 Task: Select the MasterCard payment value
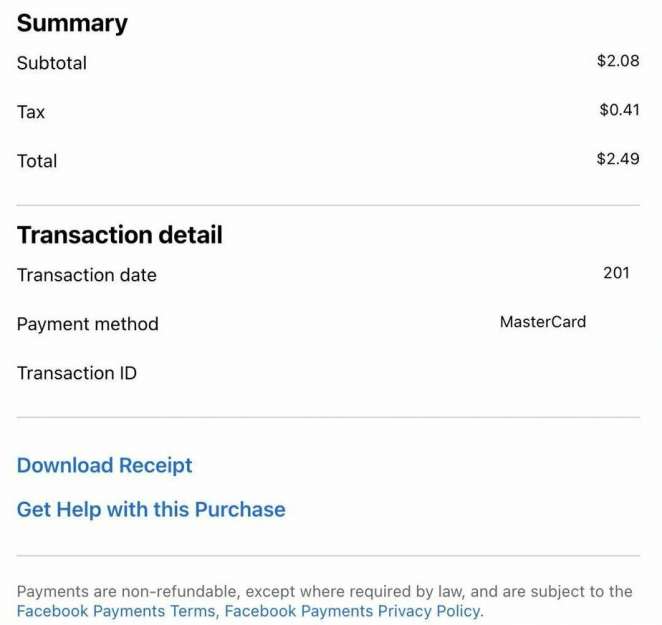tap(542, 322)
